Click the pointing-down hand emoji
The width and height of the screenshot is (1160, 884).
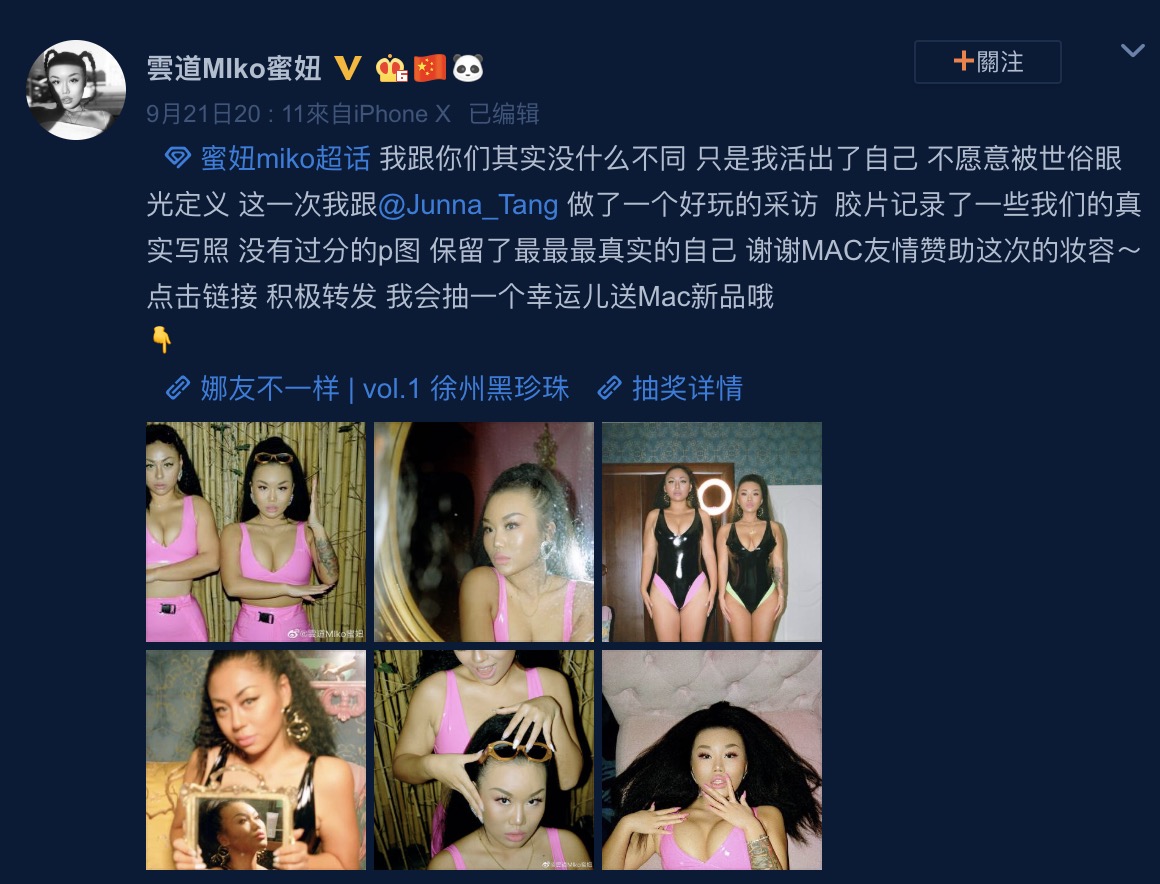click(x=161, y=340)
